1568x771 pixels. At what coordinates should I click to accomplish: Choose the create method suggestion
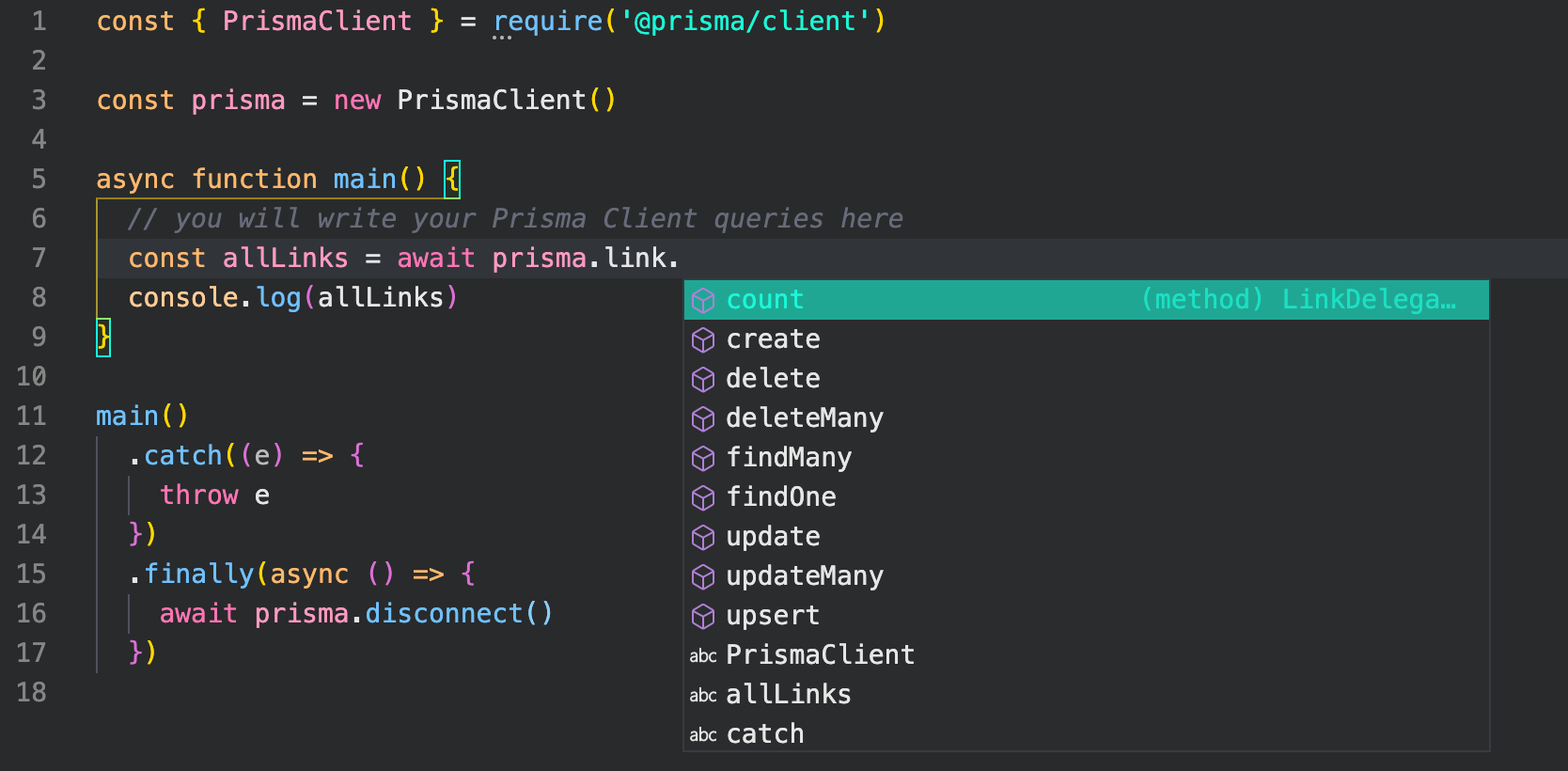[1087, 339]
